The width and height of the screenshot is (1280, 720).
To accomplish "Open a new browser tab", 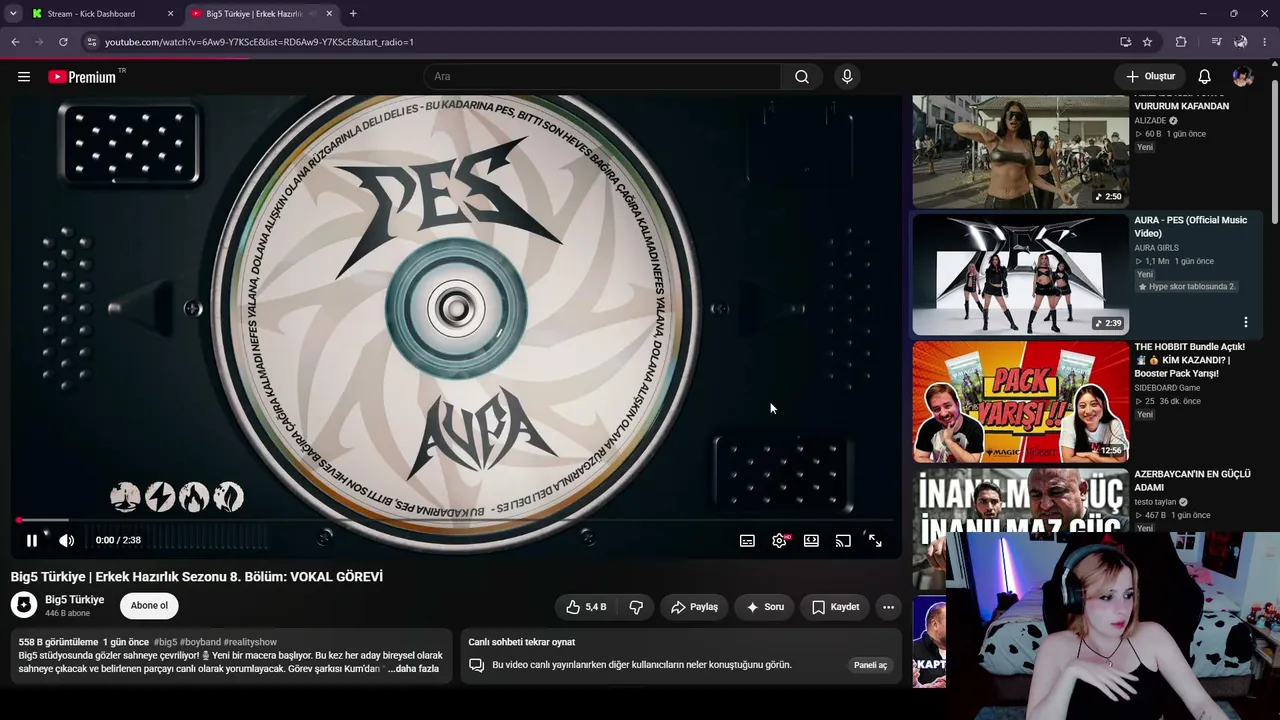I will 353,14.
